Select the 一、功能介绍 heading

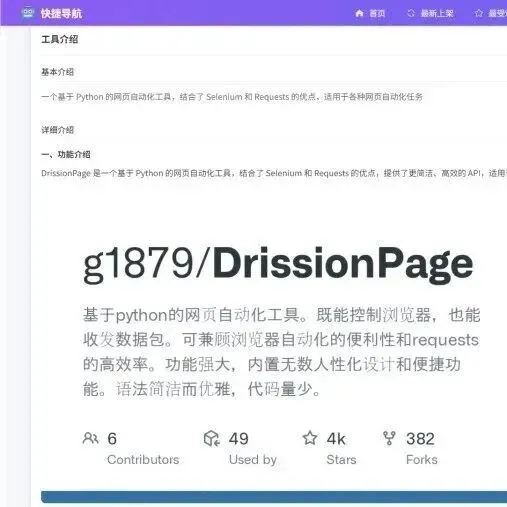66,154
